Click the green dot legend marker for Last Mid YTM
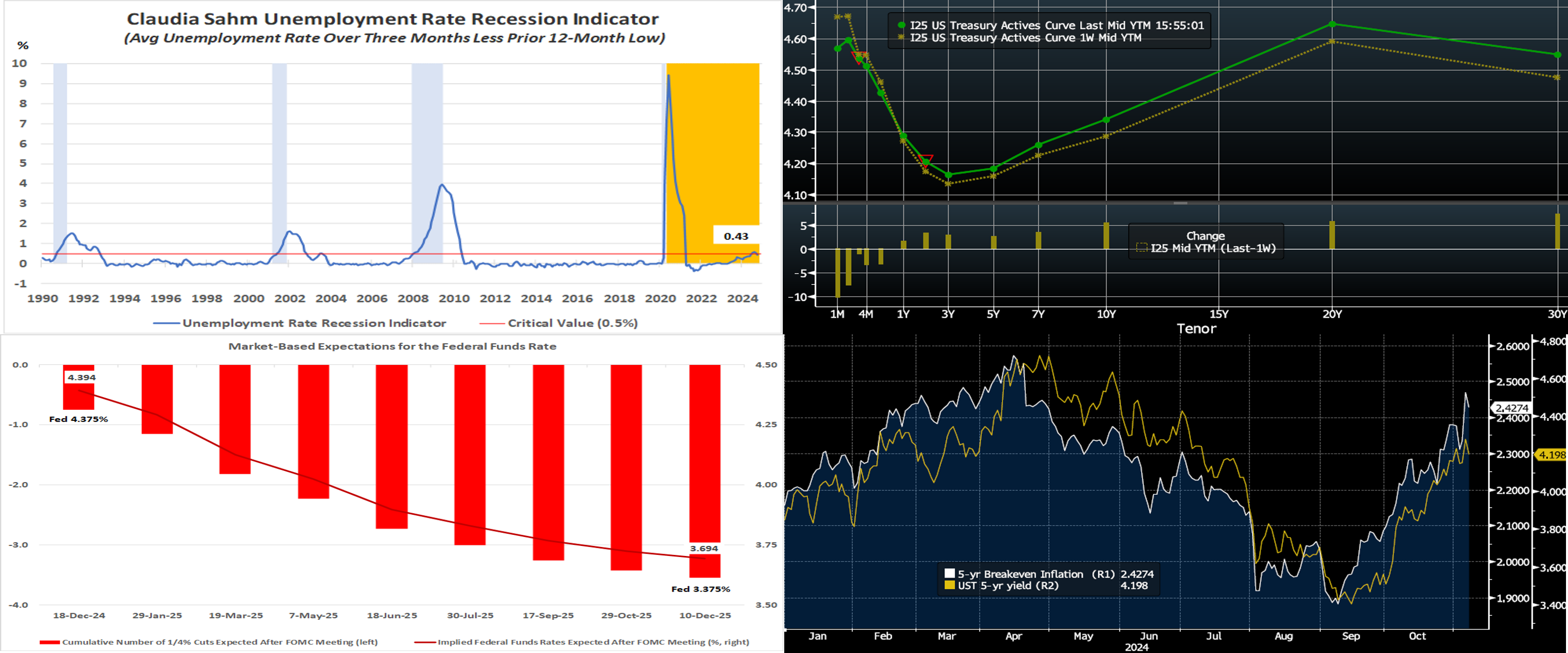The image size is (1568, 653). [901, 26]
